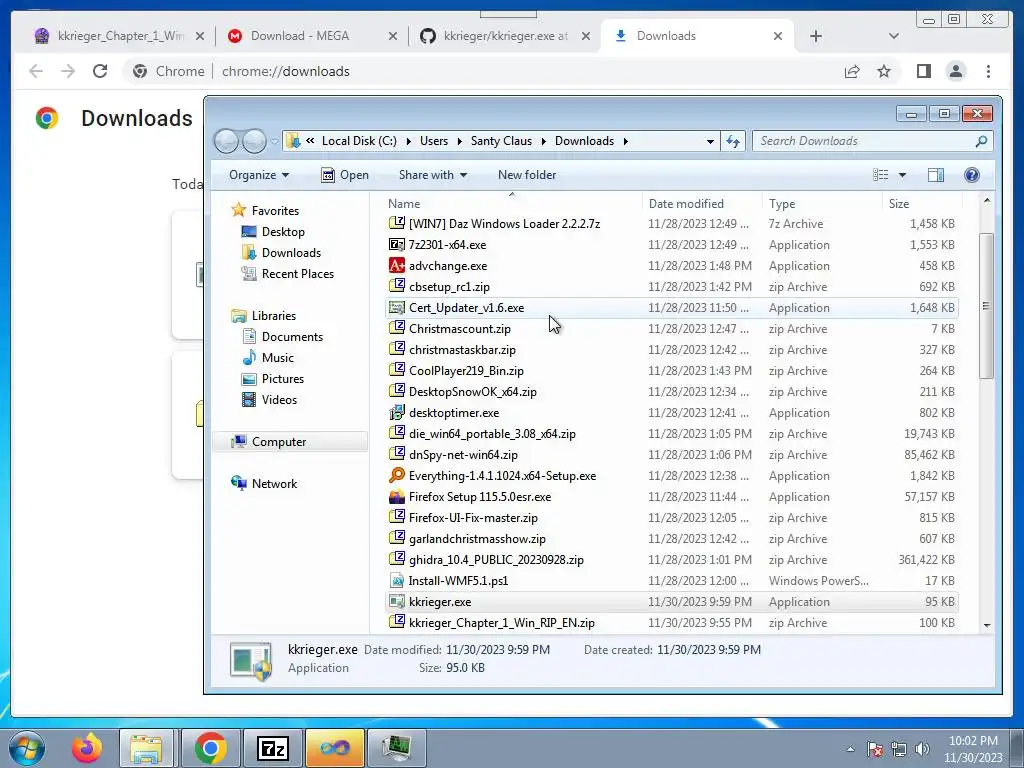Open the recent pages dropdown arrow

tap(275, 141)
